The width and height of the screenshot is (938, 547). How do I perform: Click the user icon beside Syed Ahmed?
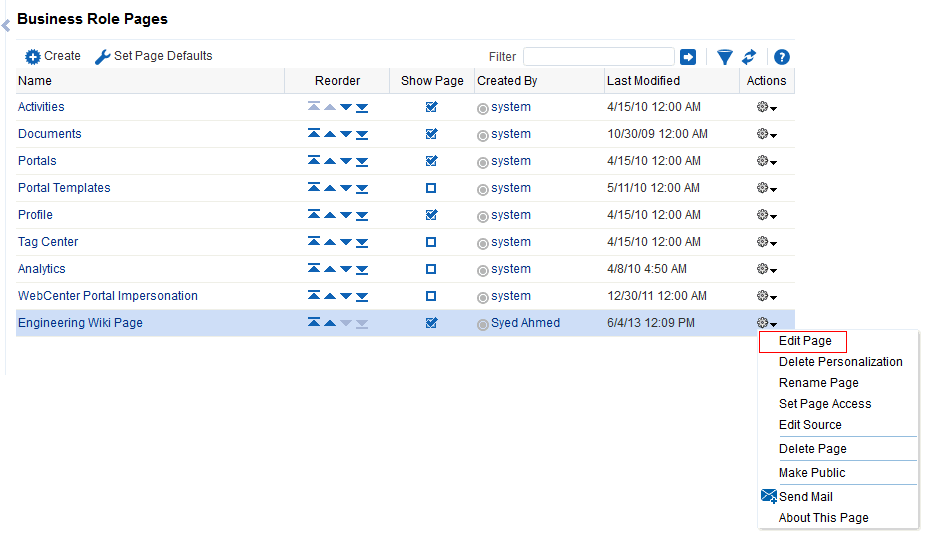[483, 324]
